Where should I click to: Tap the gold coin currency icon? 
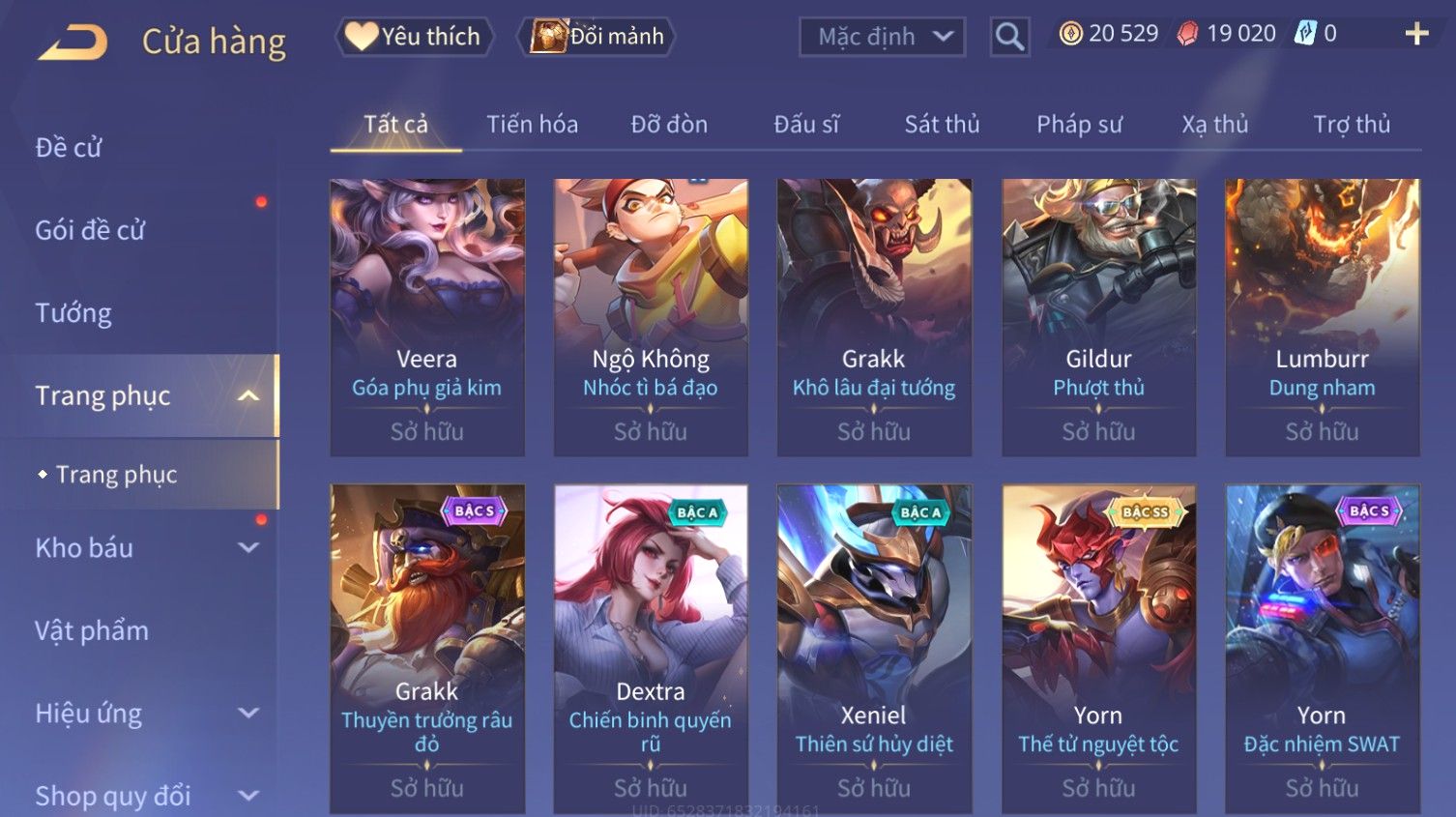click(1070, 34)
